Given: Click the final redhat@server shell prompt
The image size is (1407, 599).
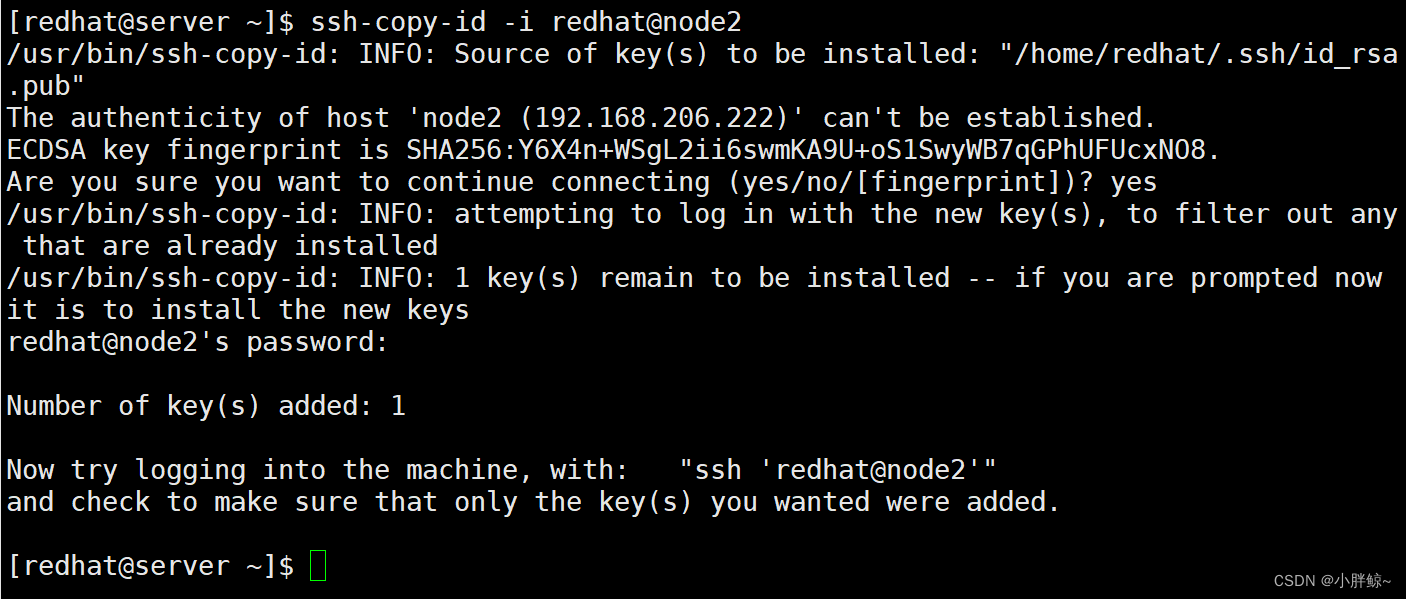Looking at the screenshot, I should 150,566.
